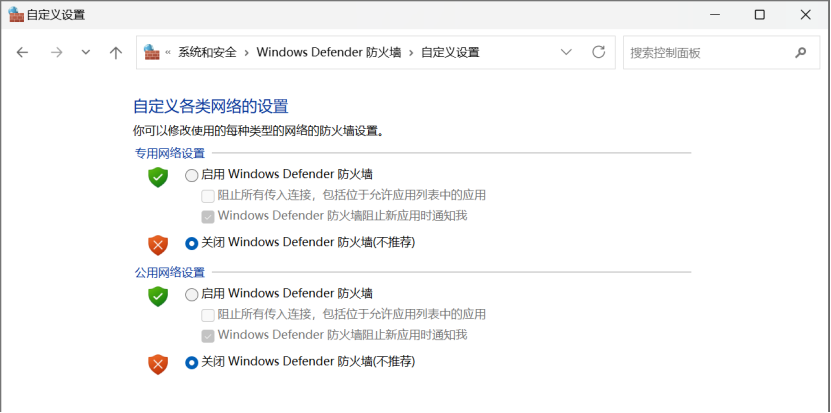The height and width of the screenshot is (413, 831).
Task: Click the 专用网络设置 section label
Action: (170, 153)
